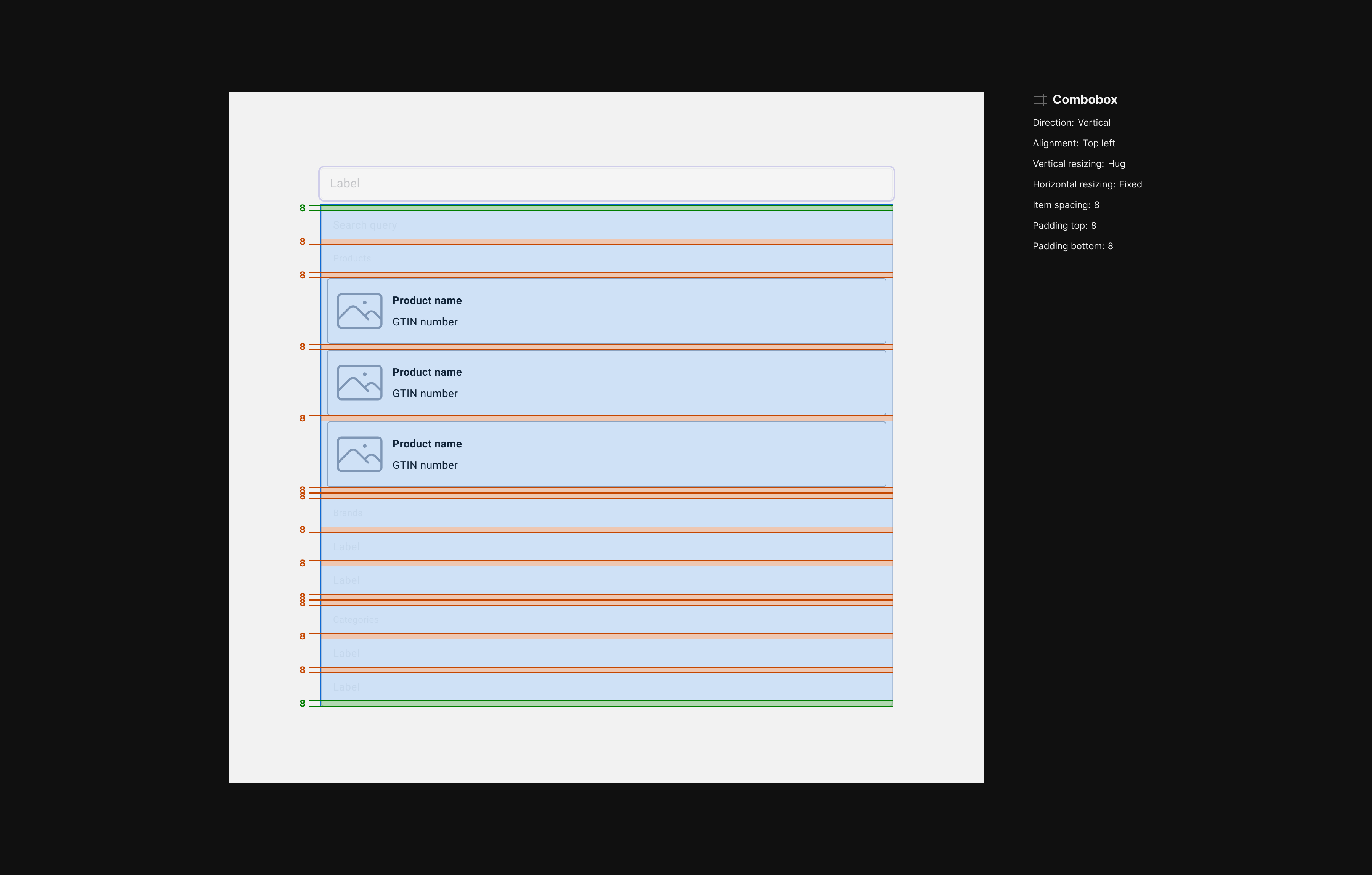
Task: Click the Label text input field
Action: 606,183
